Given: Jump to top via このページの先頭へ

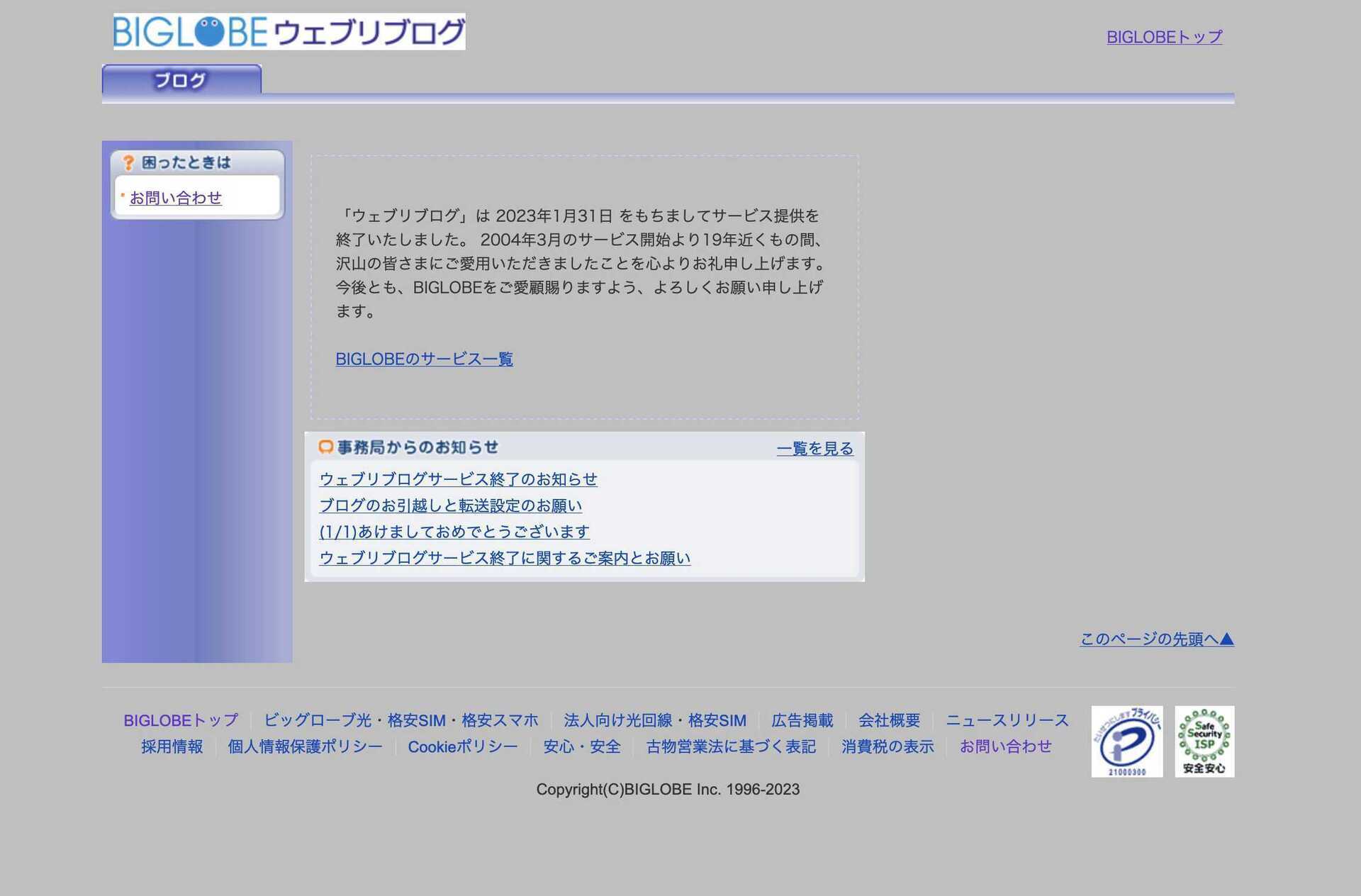Looking at the screenshot, I should [x=1157, y=639].
